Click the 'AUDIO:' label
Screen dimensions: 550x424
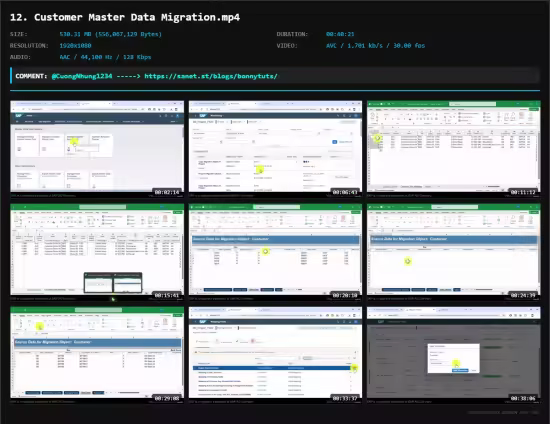(x=20, y=57)
